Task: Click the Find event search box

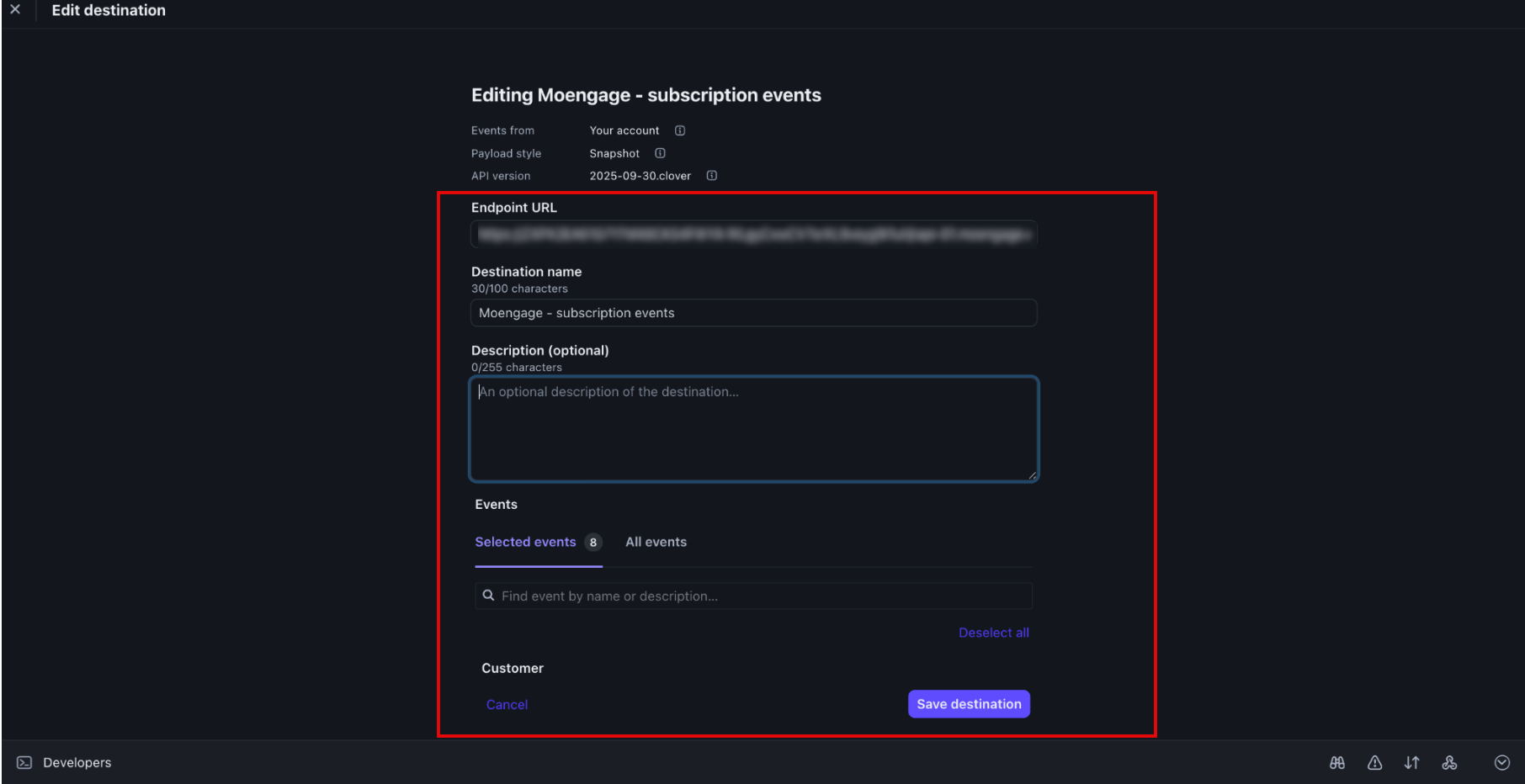Action: [x=753, y=596]
